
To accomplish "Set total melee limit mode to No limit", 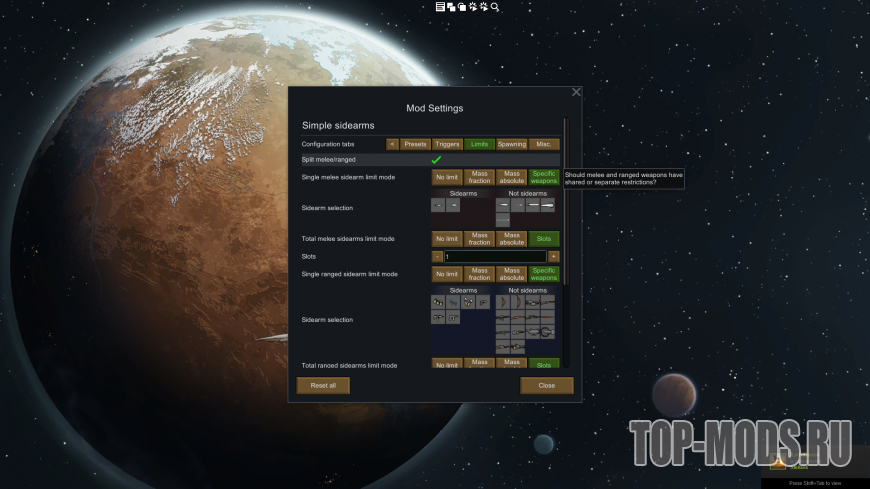I will click(x=447, y=239).
